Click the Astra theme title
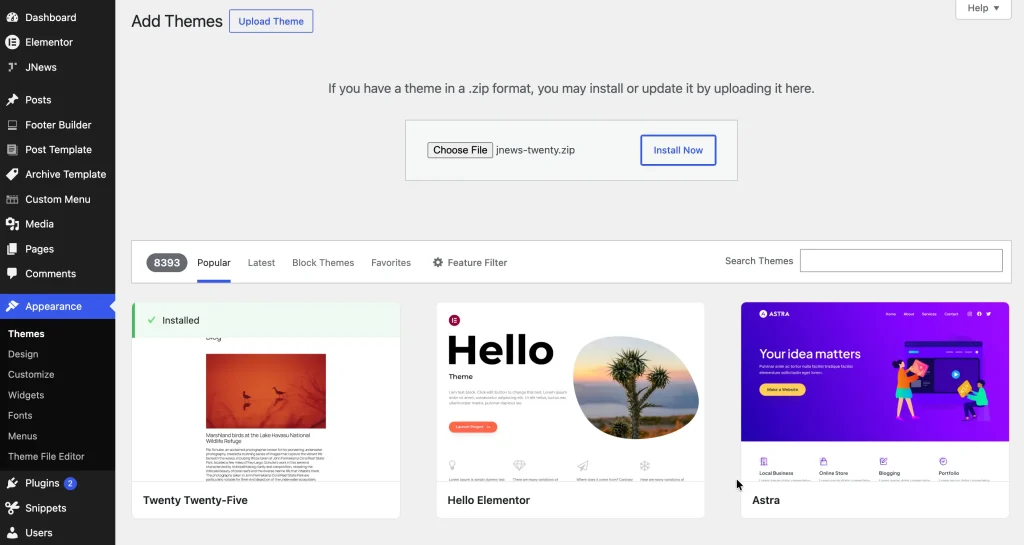Viewport: 1024px width, 545px height. 766,500
